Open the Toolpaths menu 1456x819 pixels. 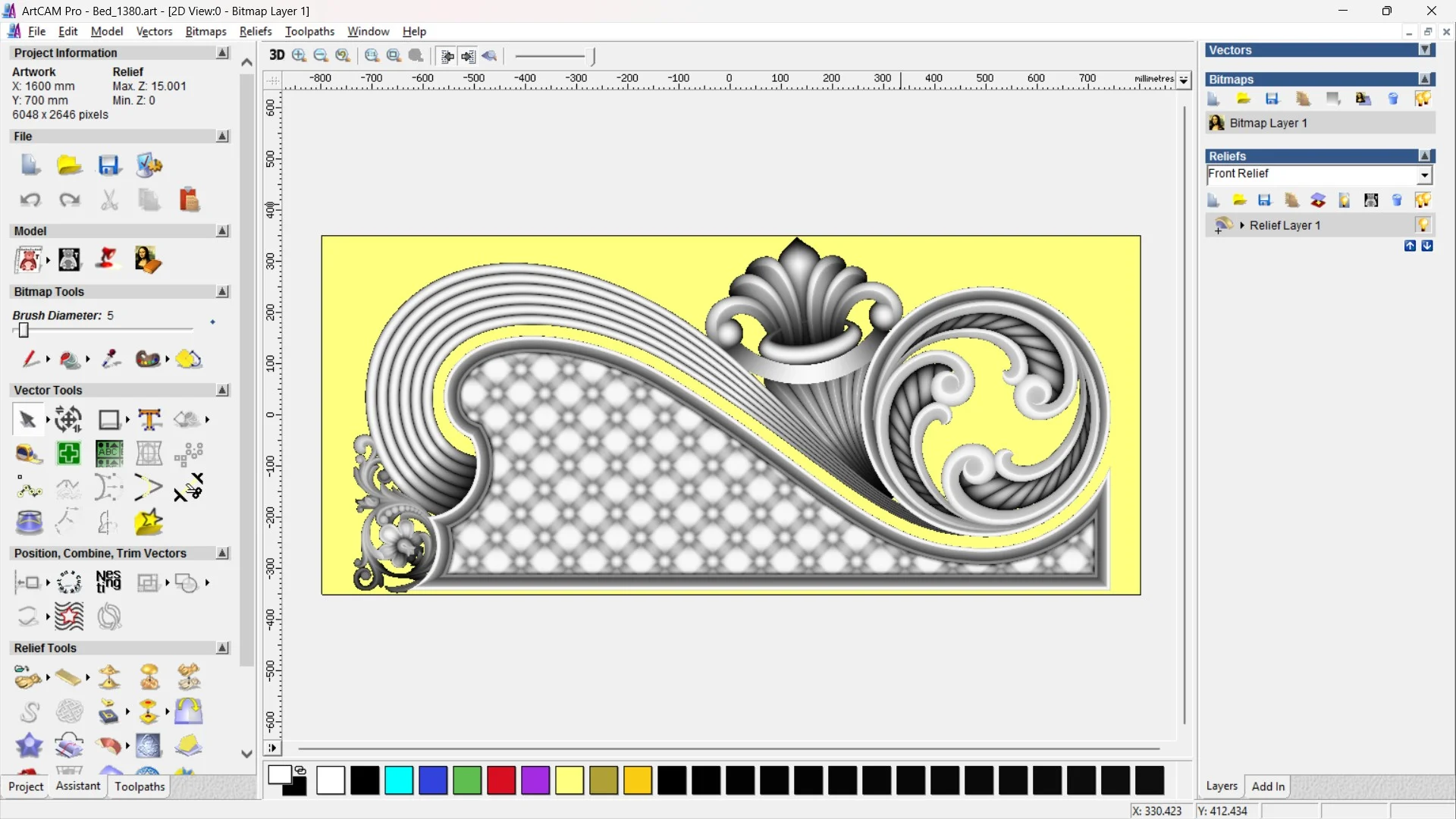(x=309, y=31)
